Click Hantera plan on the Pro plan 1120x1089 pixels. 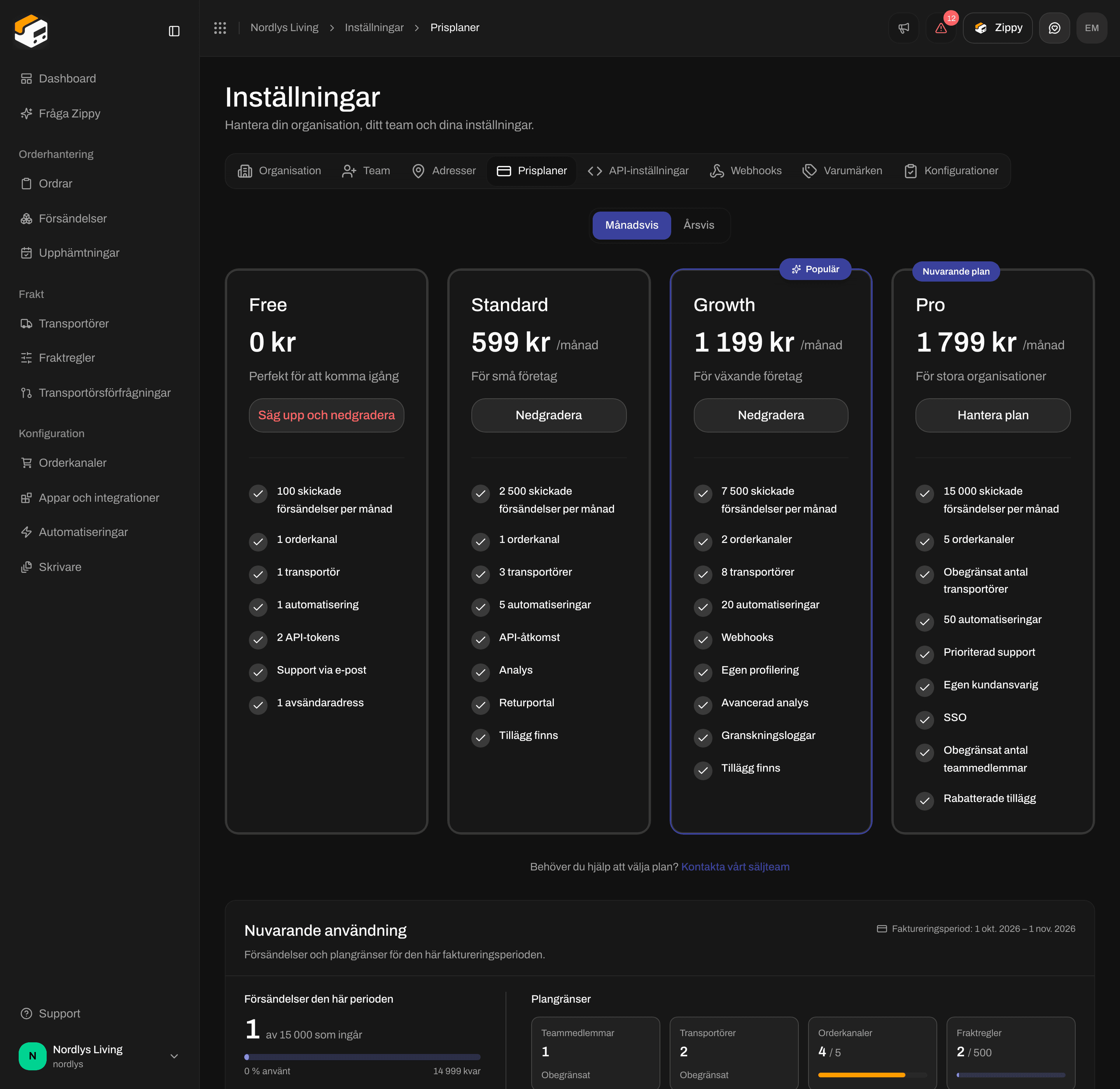[x=992, y=415]
